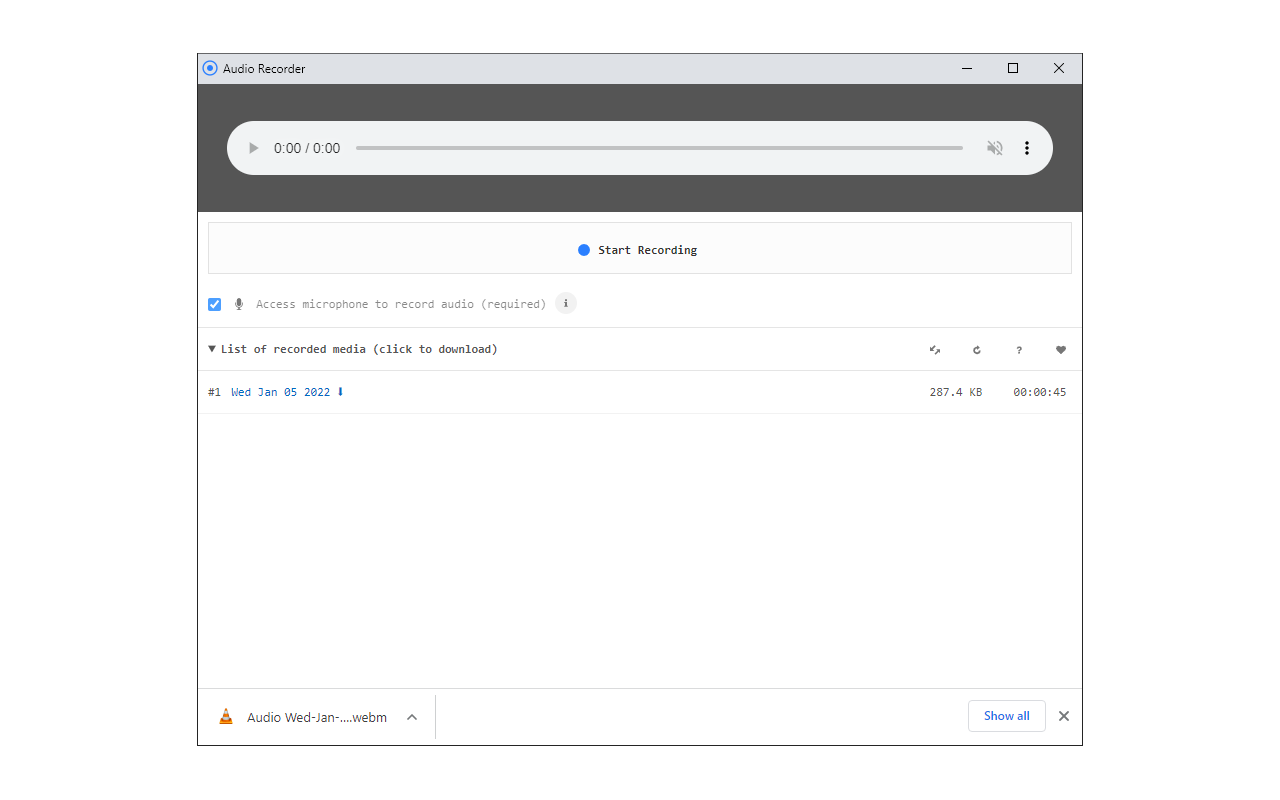Unmute the audio player
1280x800 pixels.
pos(995,147)
